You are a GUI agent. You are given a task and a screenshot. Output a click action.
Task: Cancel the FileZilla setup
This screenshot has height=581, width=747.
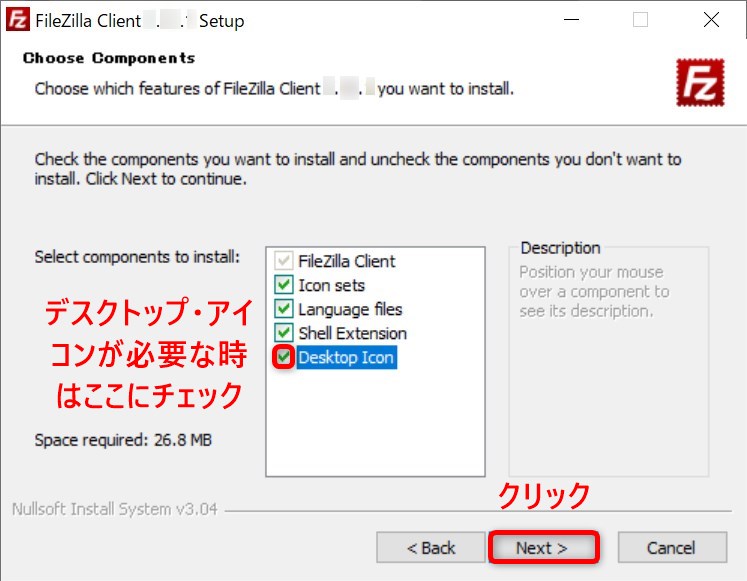point(672,548)
